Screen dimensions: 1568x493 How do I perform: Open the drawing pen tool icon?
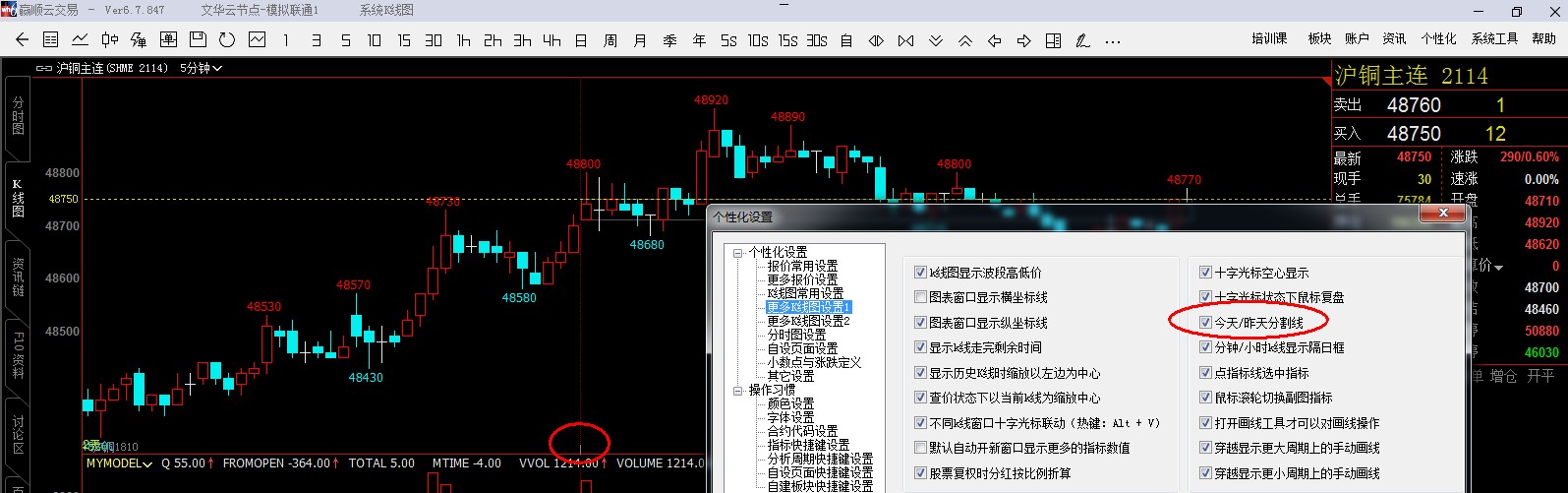coord(1082,40)
